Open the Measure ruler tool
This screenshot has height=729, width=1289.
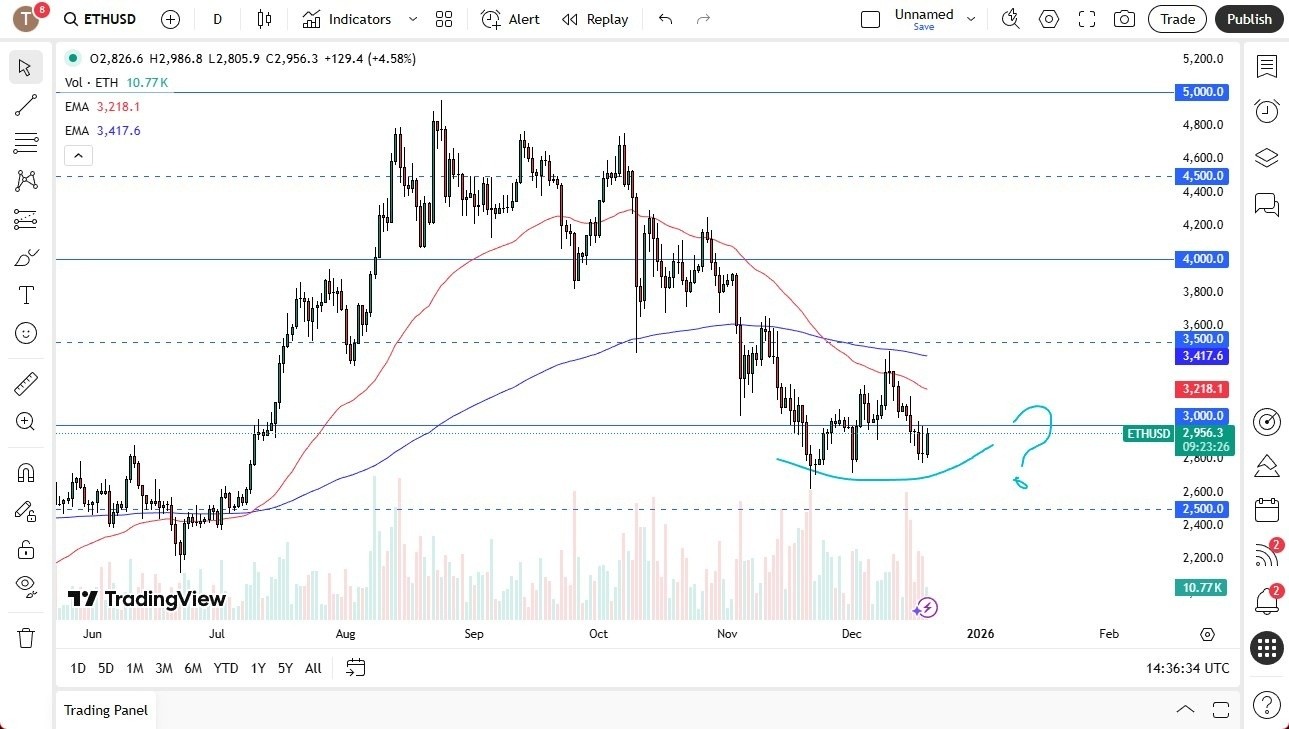pos(25,383)
